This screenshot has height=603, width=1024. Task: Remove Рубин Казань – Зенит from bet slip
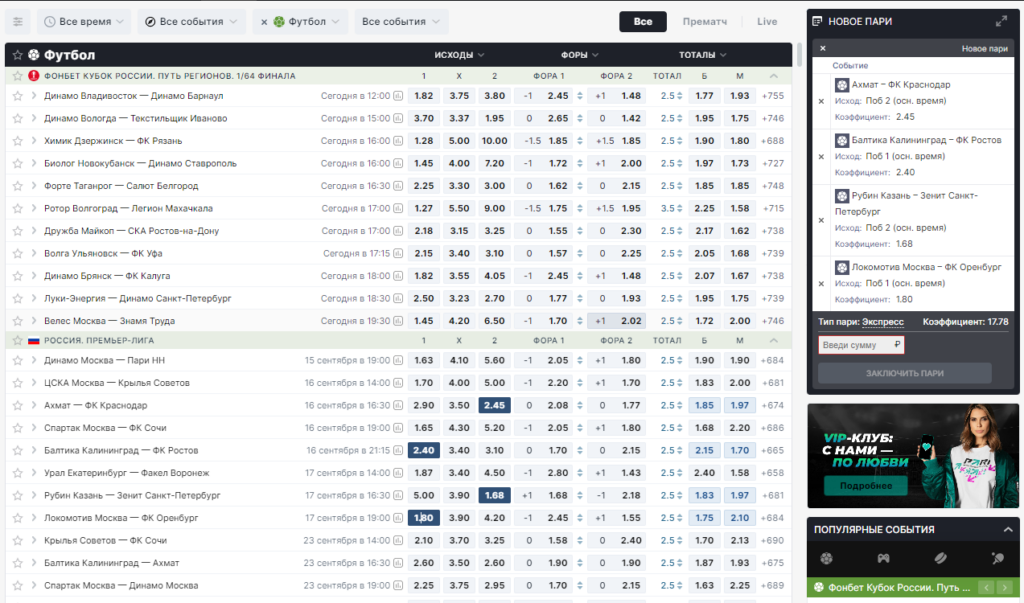click(x=822, y=220)
